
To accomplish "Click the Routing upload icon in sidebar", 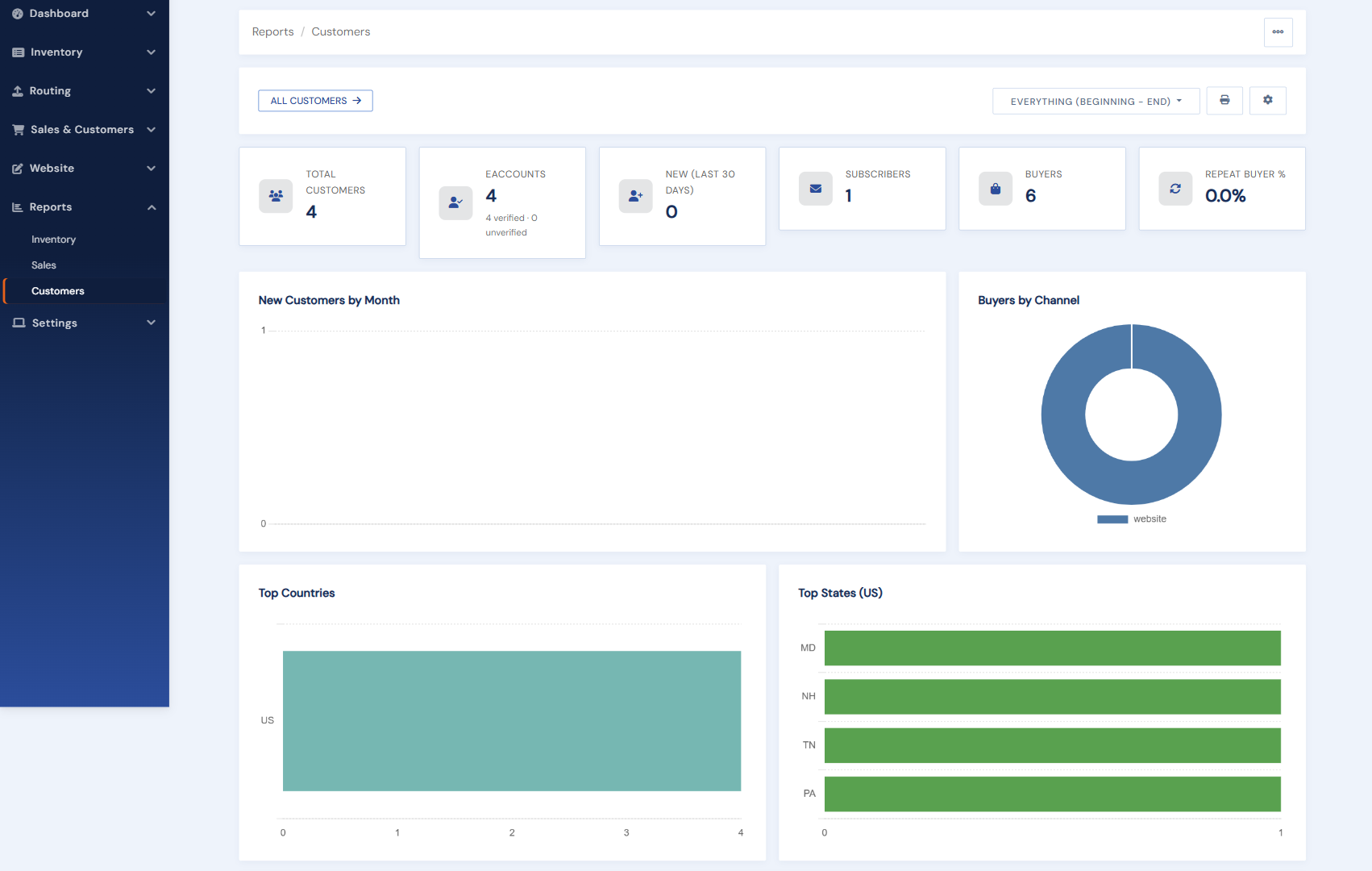I will click(18, 91).
